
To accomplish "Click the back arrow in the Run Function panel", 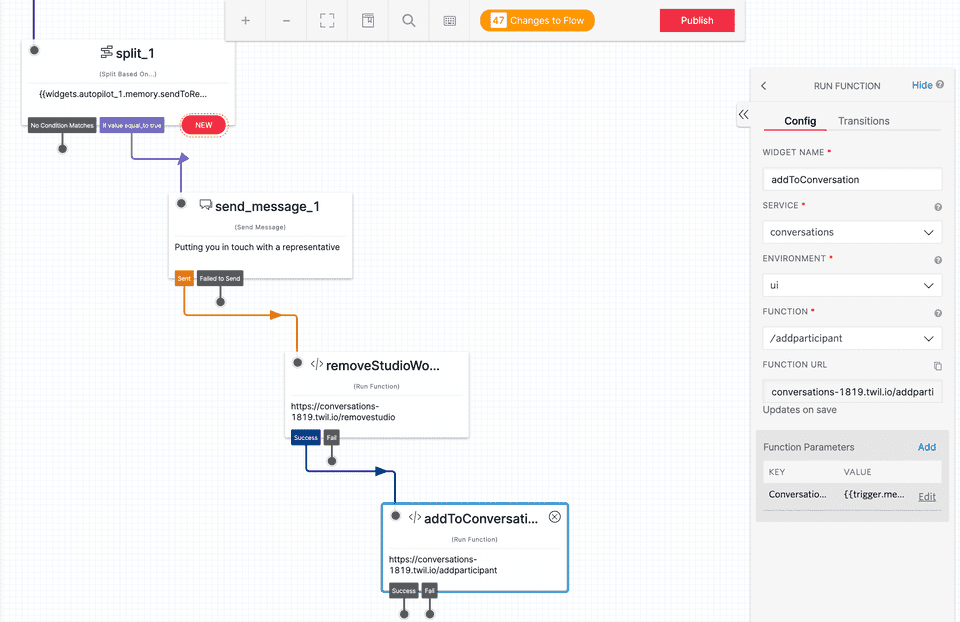I will pos(763,85).
